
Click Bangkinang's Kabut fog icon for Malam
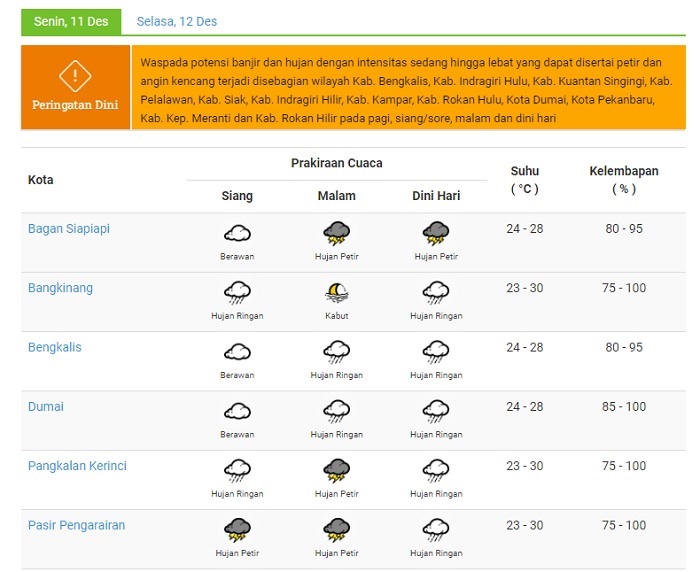337,292
